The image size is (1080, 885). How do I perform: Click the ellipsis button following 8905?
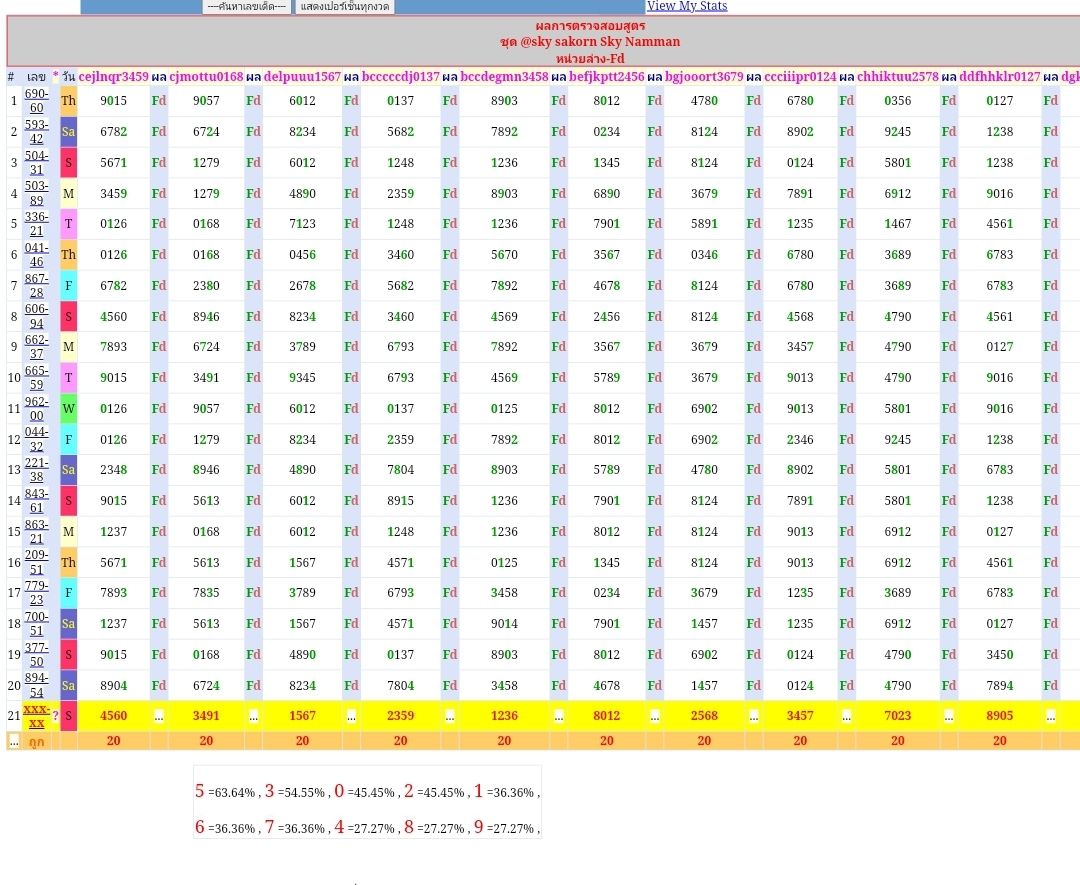pyautogui.click(x=1050, y=716)
